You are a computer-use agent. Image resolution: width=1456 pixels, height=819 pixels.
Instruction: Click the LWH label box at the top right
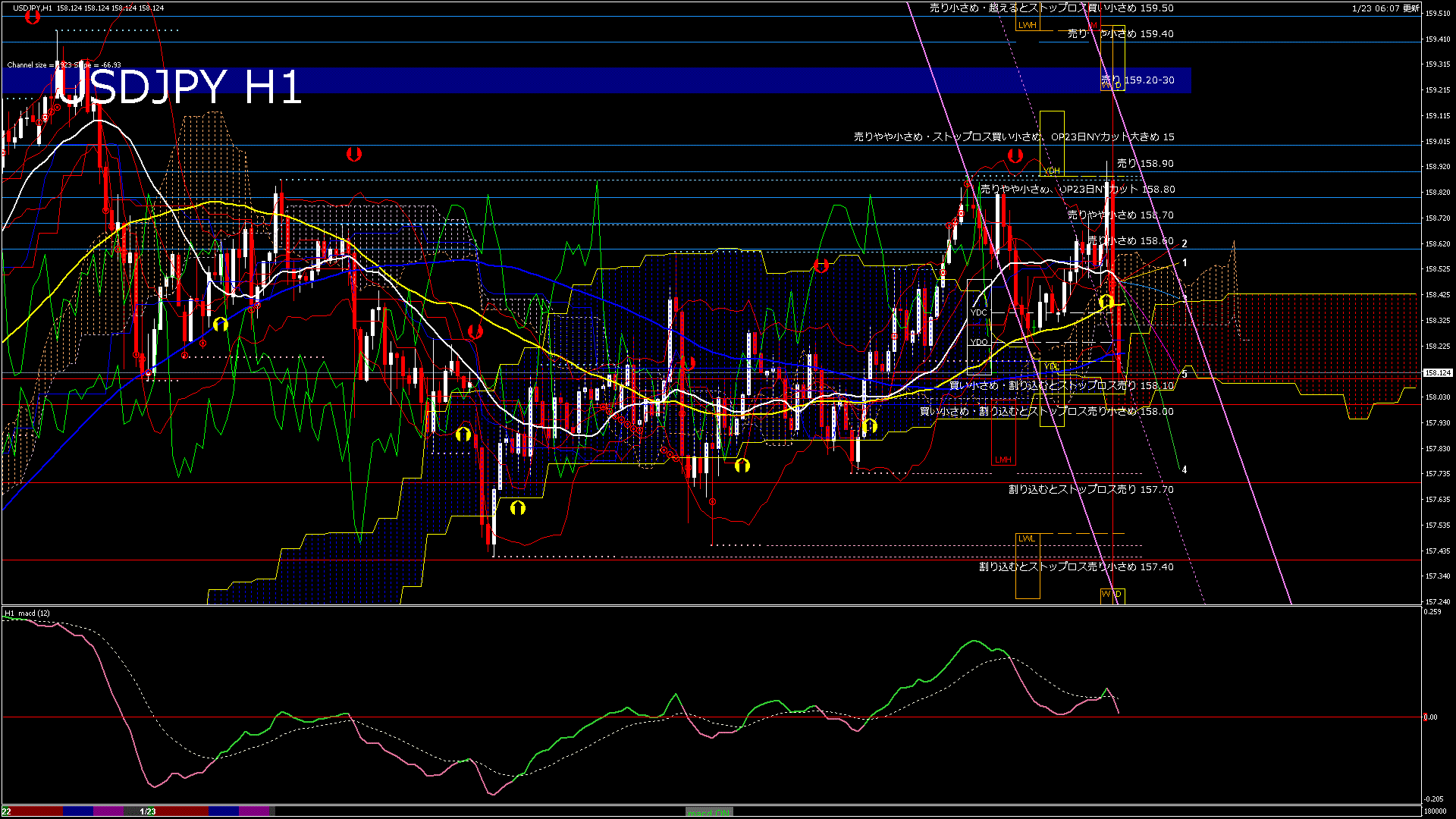(x=1028, y=25)
